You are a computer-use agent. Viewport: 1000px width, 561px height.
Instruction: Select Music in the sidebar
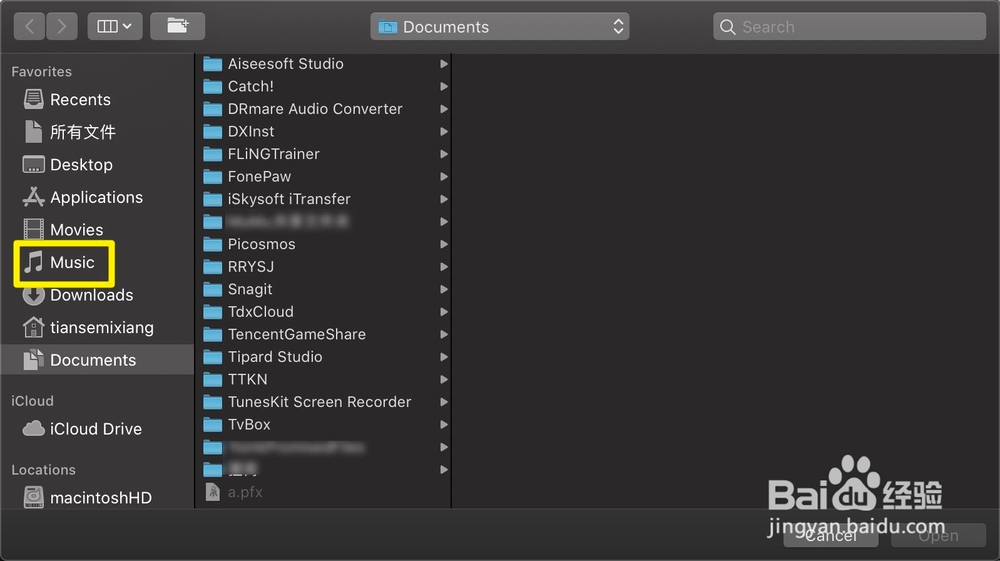[x=96, y=262]
